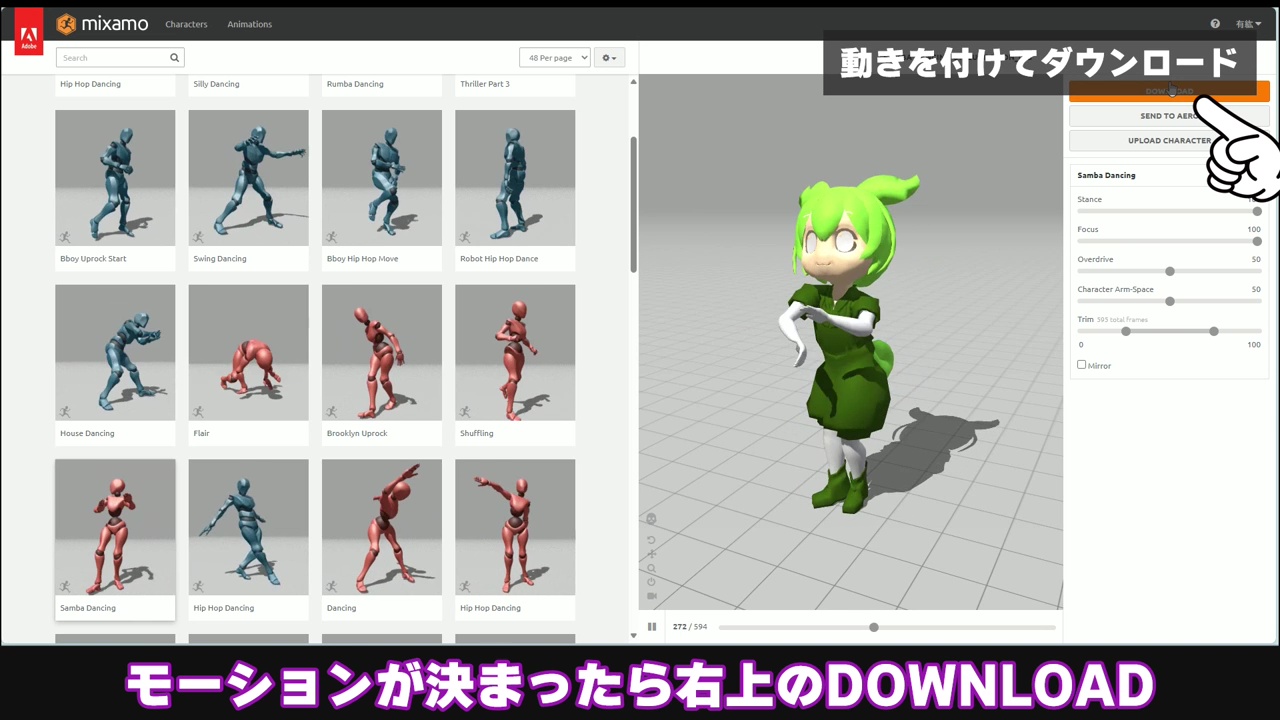Select the pan move icon in viewport
This screenshot has width=1280, height=720.
point(651,554)
